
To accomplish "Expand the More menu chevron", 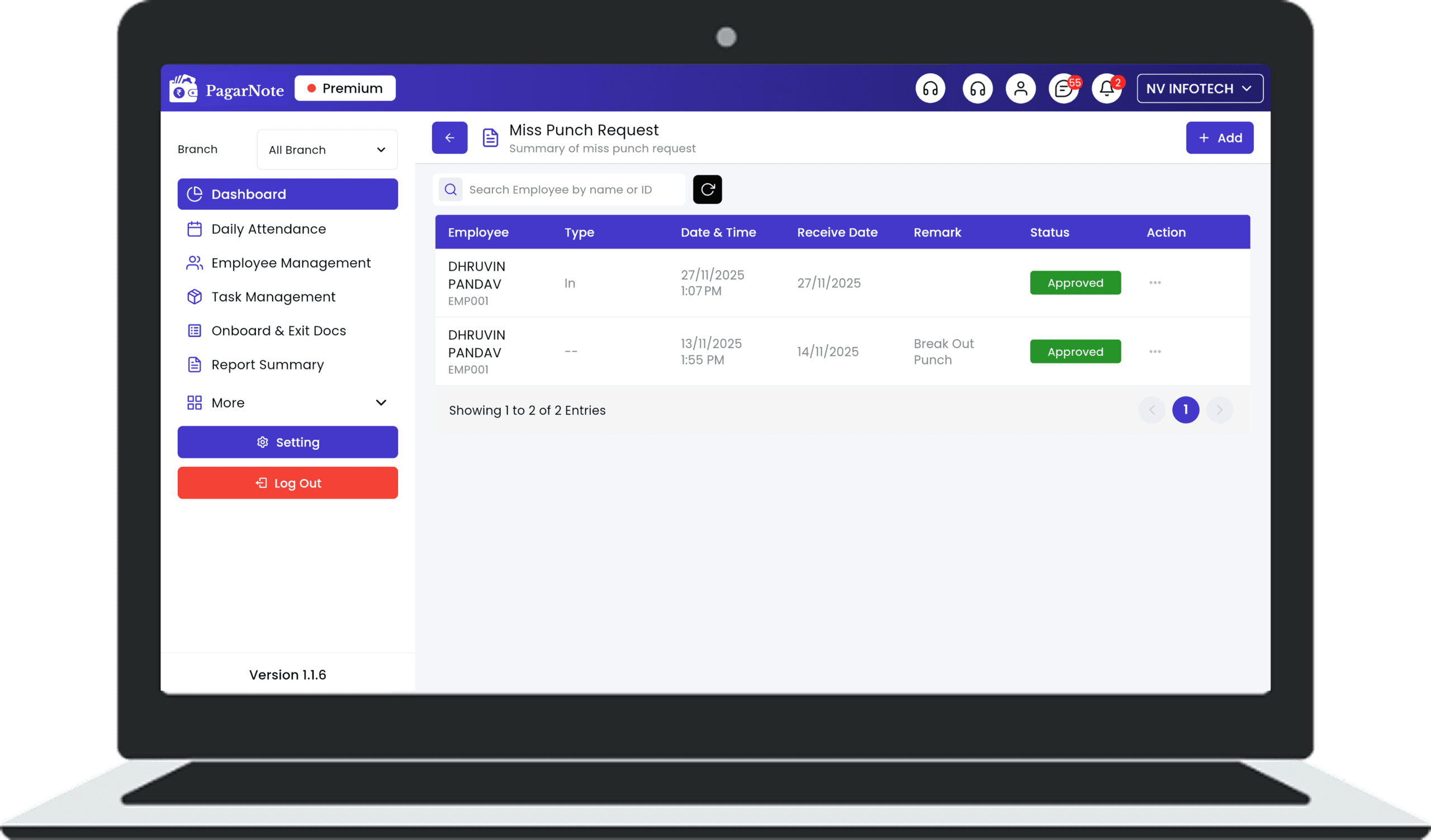I will [381, 402].
